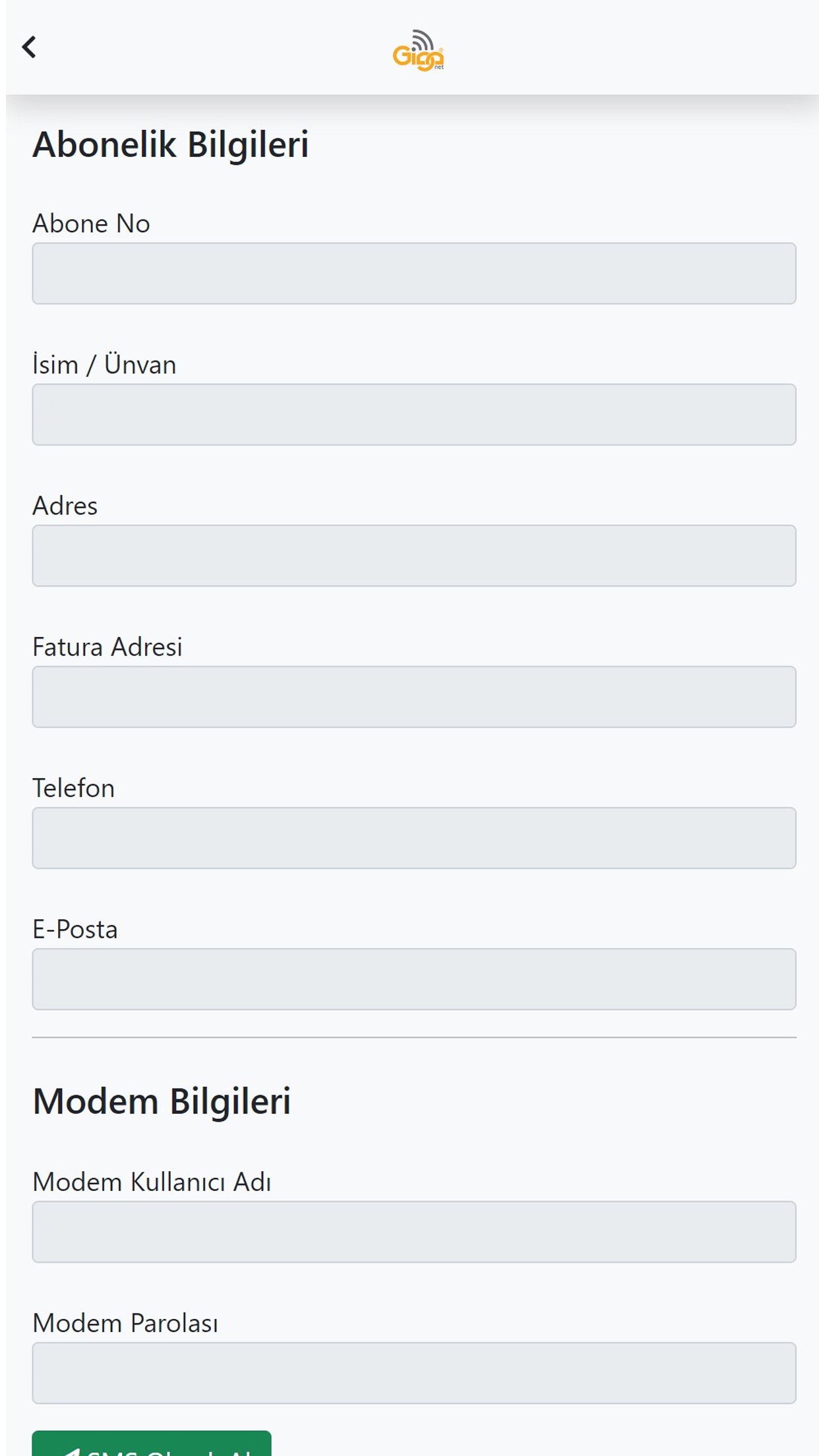Screen dimensions: 819x1456
Task: Click the Telefon label text
Action: pos(73,788)
